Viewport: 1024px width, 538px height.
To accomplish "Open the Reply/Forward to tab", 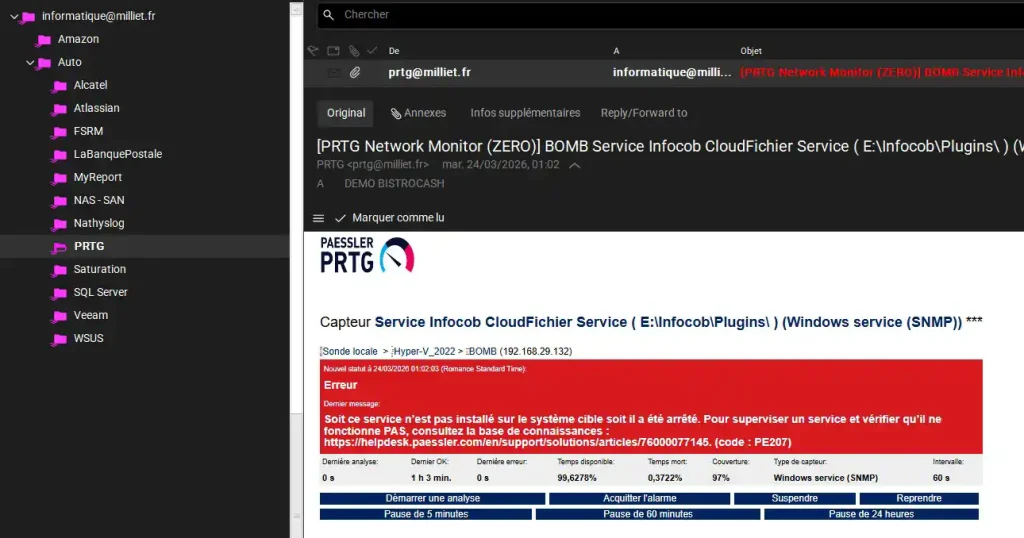I will [644, 113].
